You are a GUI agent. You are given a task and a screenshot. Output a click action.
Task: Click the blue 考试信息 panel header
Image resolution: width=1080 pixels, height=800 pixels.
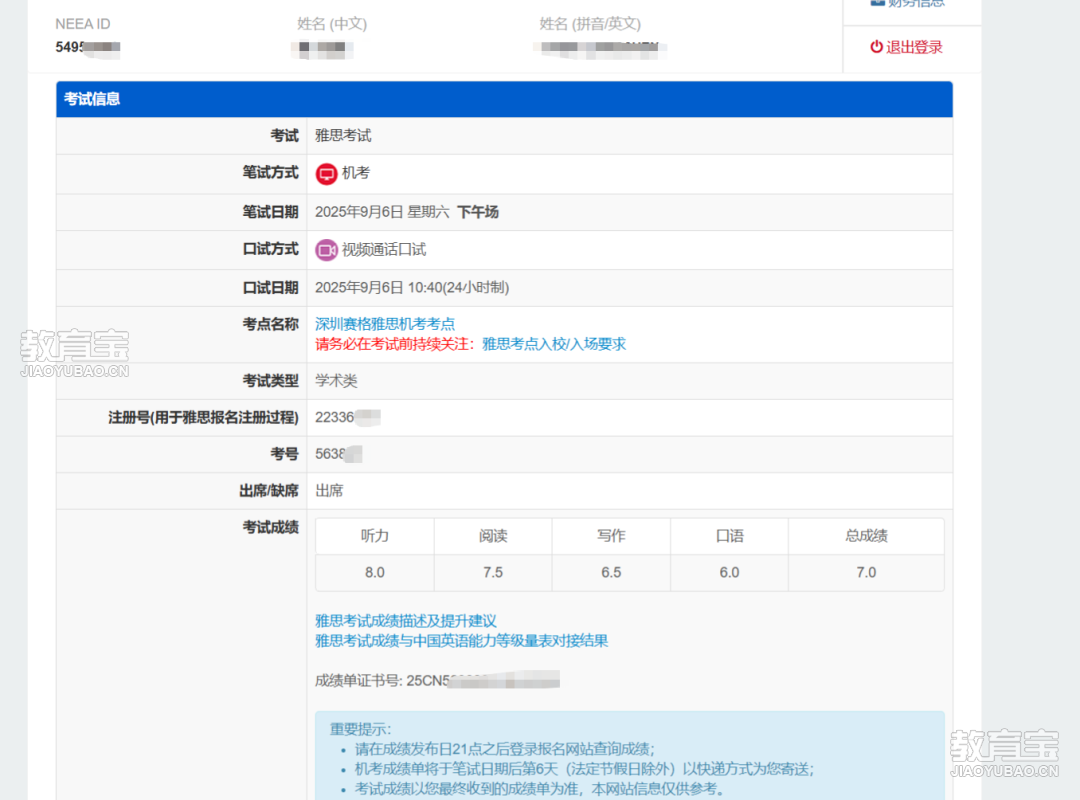(504, 99)
